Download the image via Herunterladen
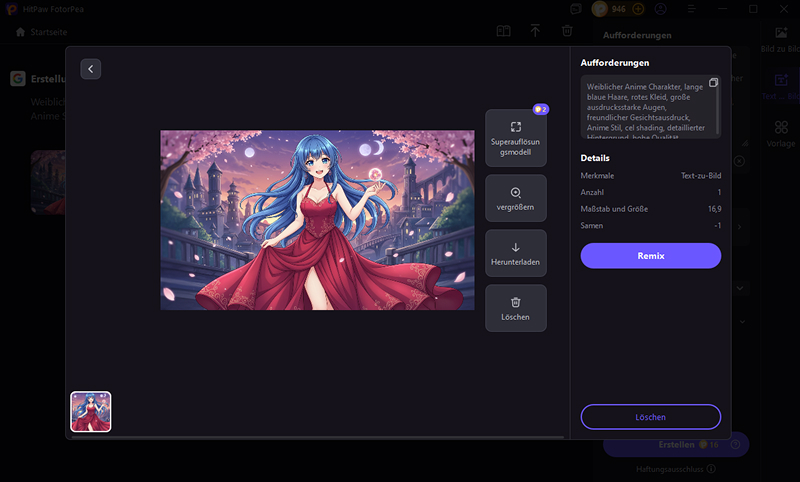 pyautogui.click(x=515, y=253)
